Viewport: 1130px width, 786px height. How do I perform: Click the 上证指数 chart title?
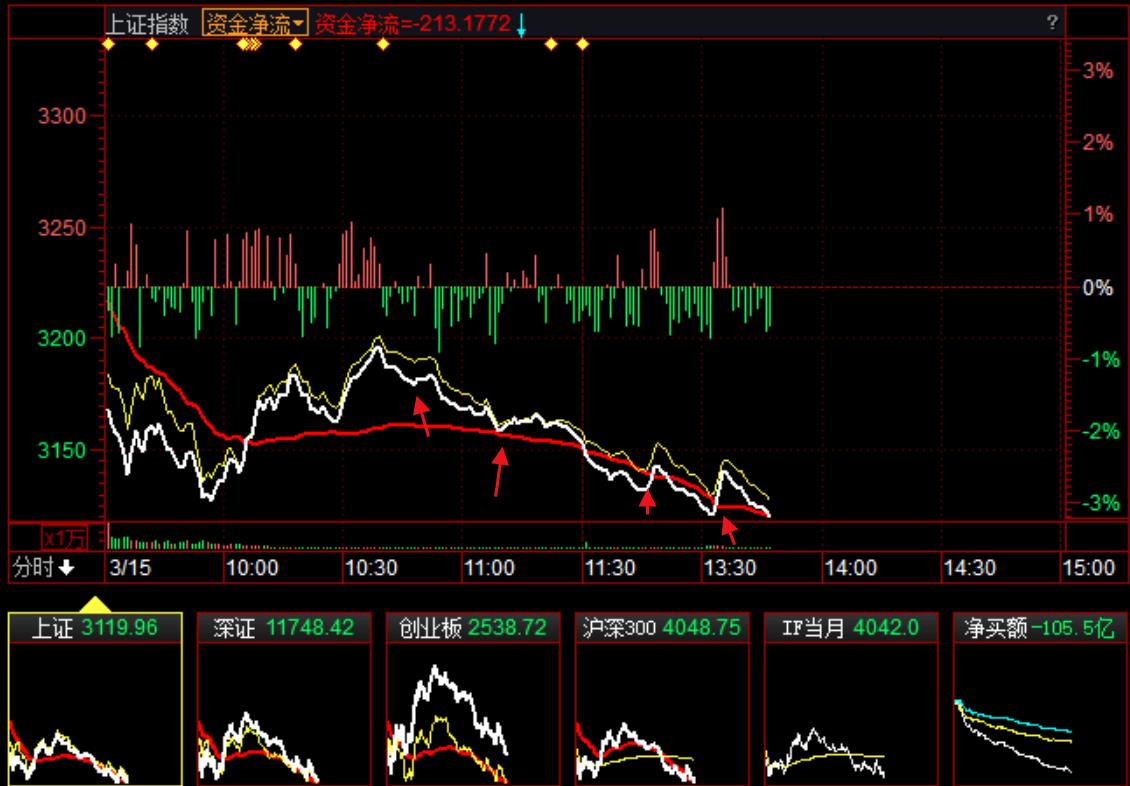[148, 24]
